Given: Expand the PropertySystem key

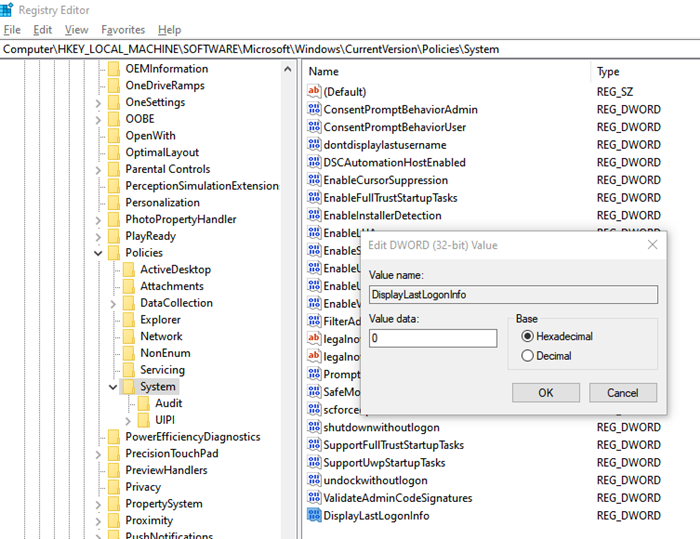Looking at the screenshot, I should [x=98, y=505].
